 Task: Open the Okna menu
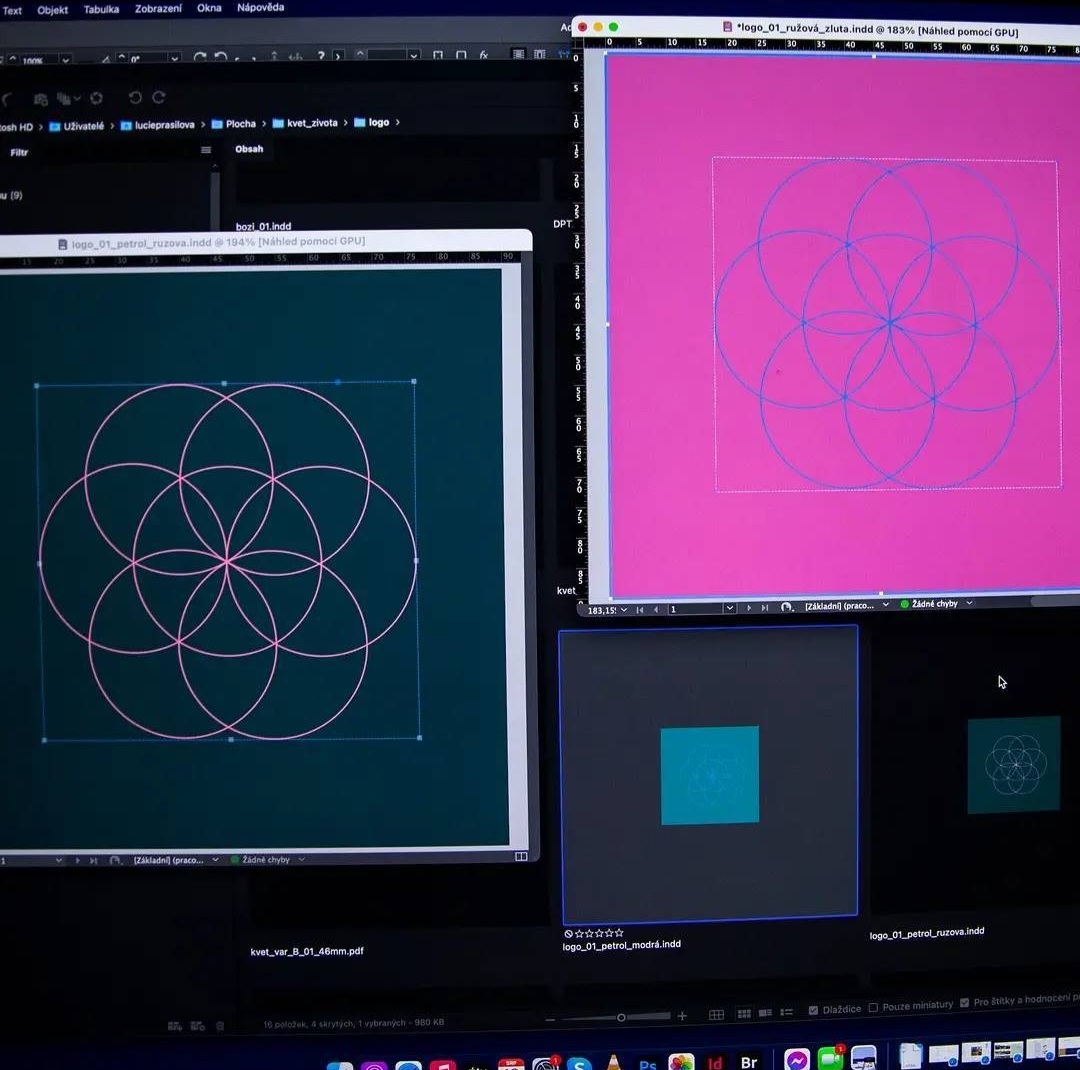point(209,8)
